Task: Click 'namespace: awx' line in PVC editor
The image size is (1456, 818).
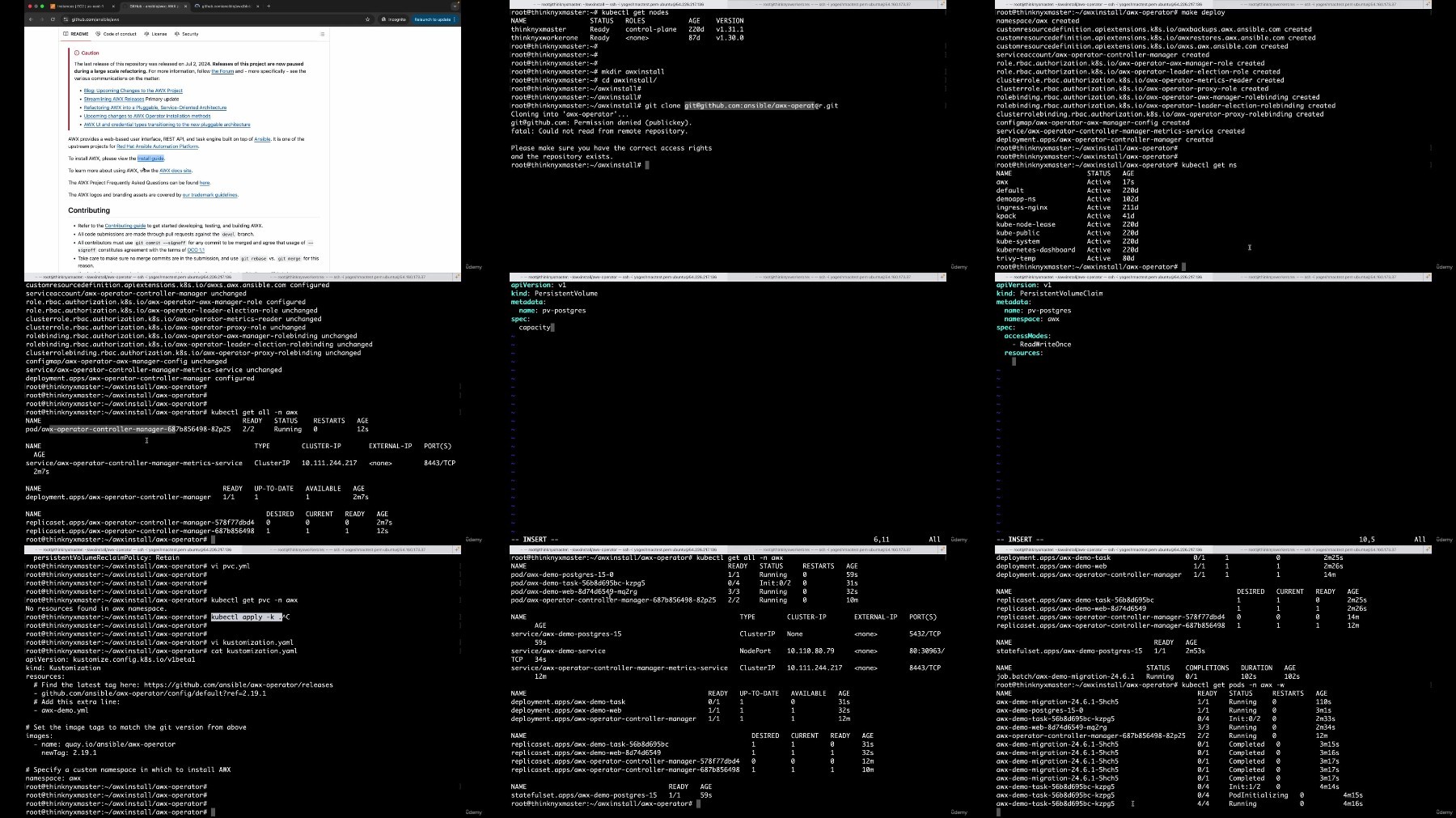Action: (x=1032, y=319)
